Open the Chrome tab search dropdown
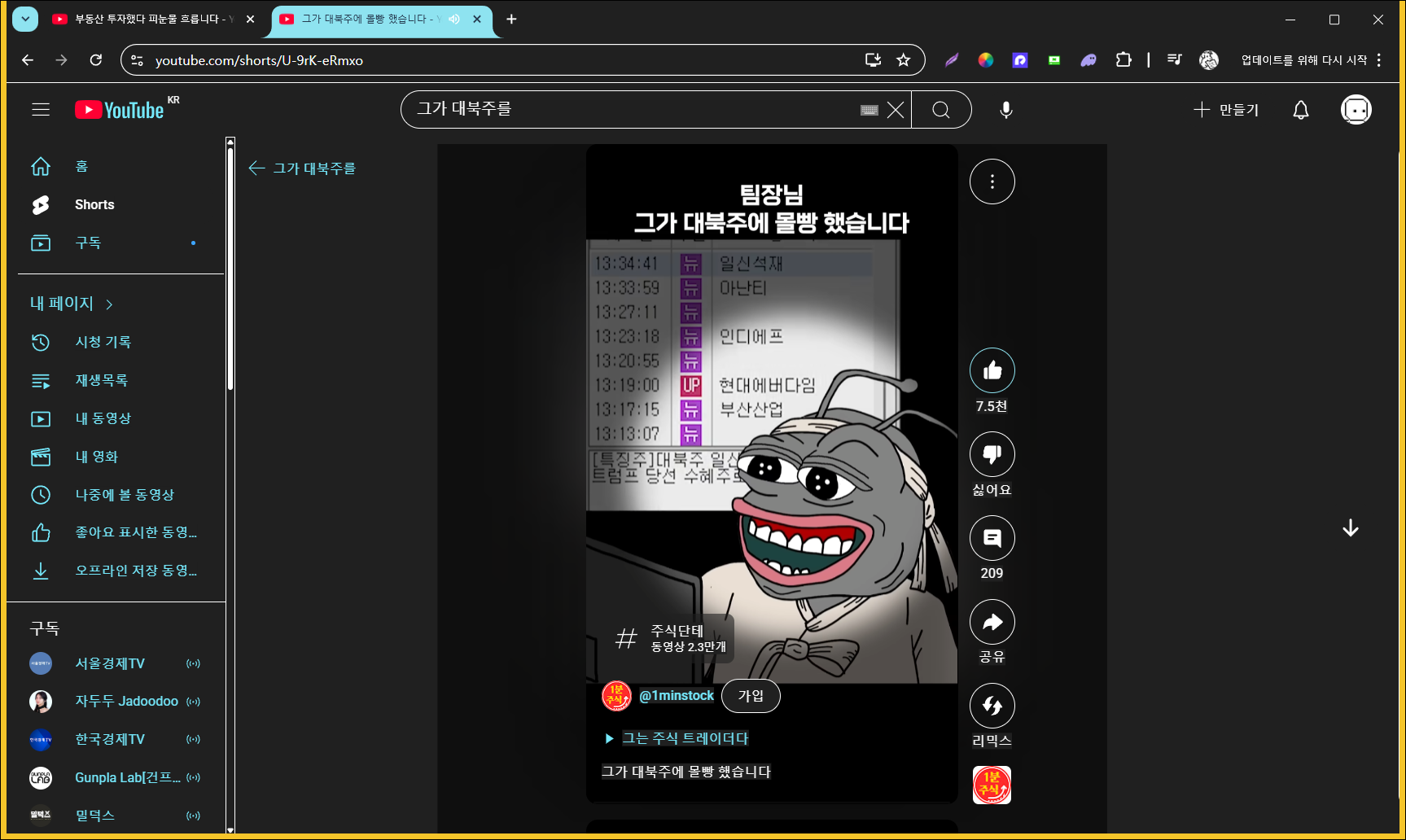This screenshot has height=840, width=1406. point(25,19)
